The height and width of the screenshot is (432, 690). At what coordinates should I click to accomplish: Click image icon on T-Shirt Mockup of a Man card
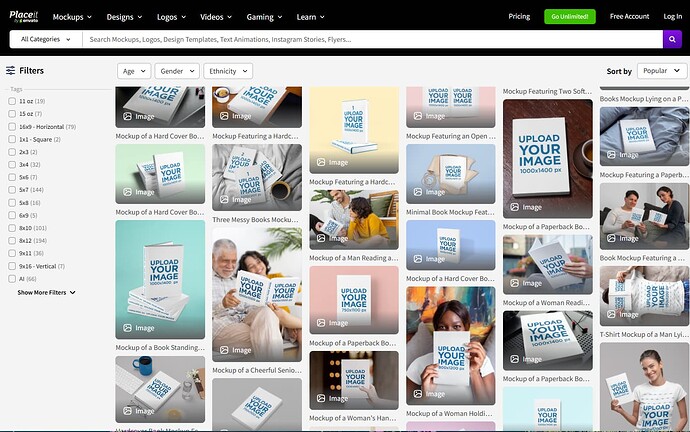click(x=611, y=314)
